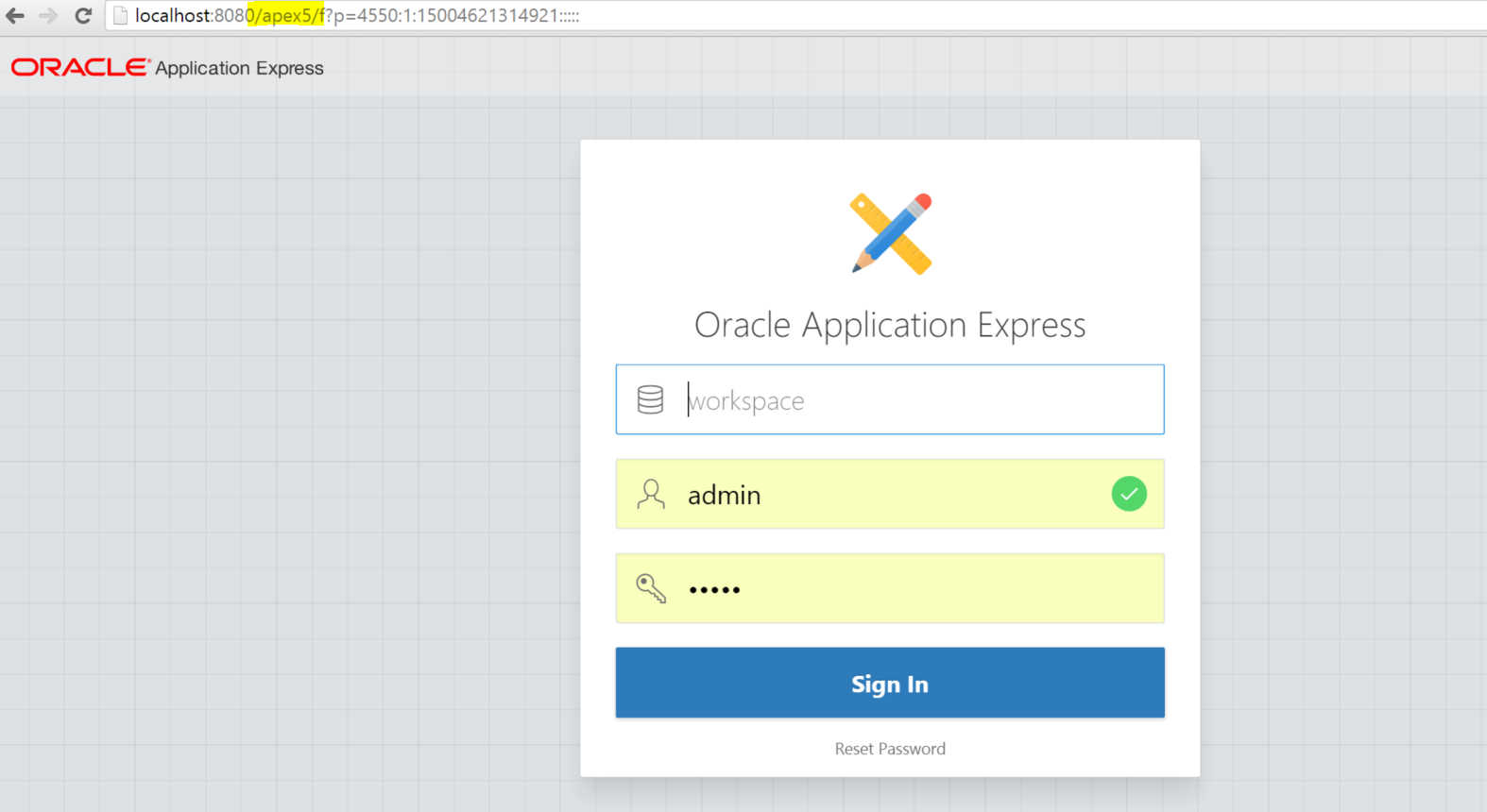Click the green checkmark in username field
Image resolution: width=1487 pixels, height=812 pixels.
click(1129, 494)
